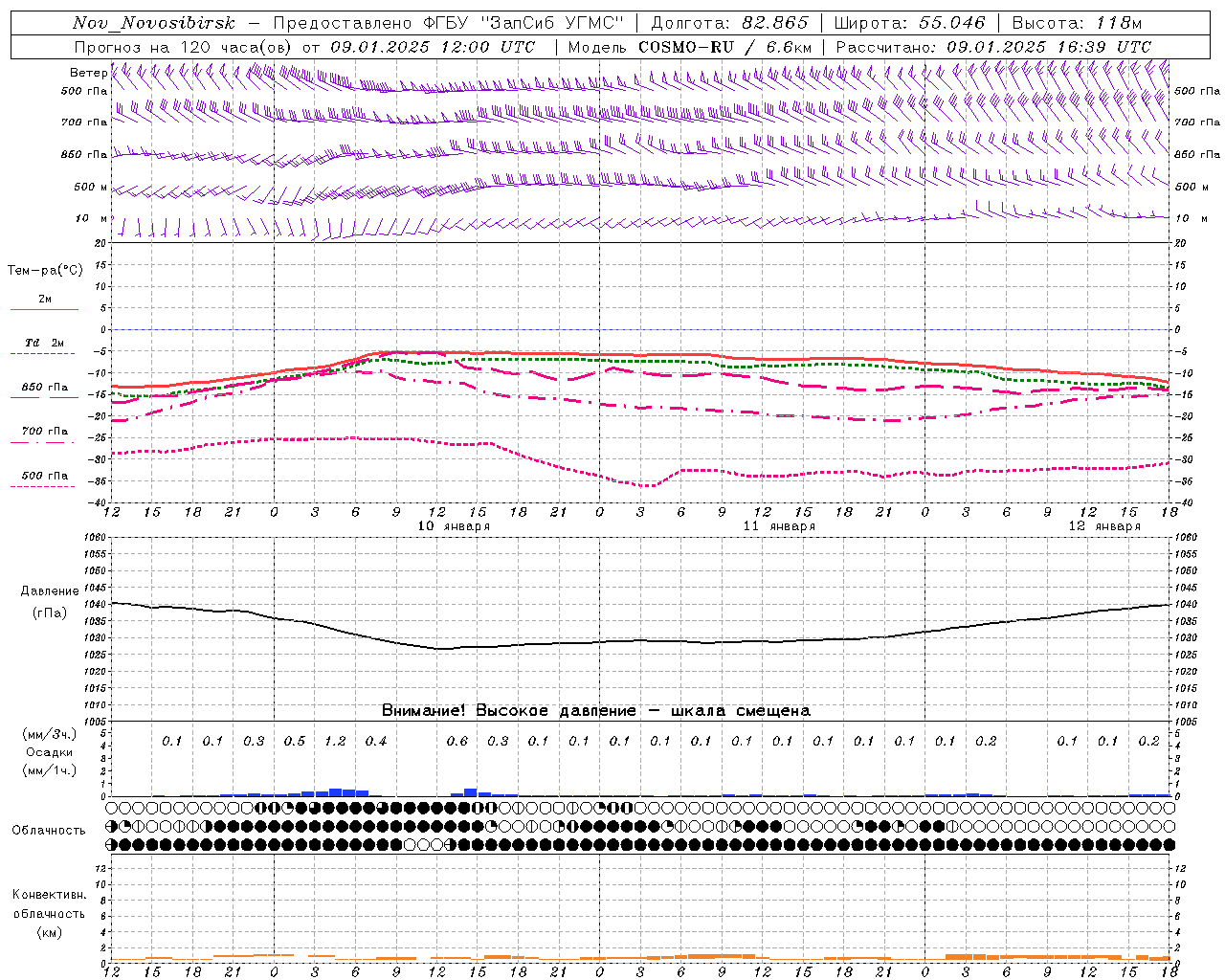This screenshot has width=1225, height=980.
Task: Click the Давление pressure panel label
Action: click(x=50, y=591)
